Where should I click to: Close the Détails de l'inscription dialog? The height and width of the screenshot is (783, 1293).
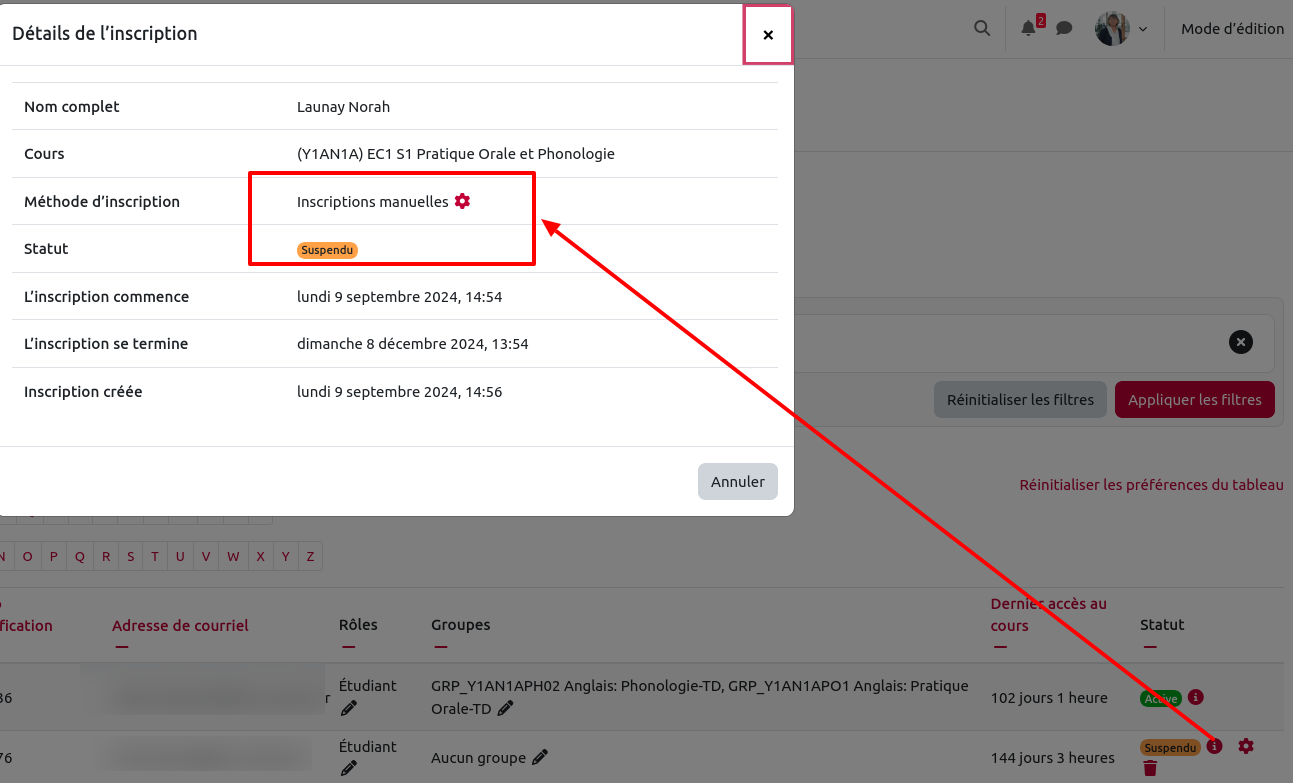coord(768,35)
